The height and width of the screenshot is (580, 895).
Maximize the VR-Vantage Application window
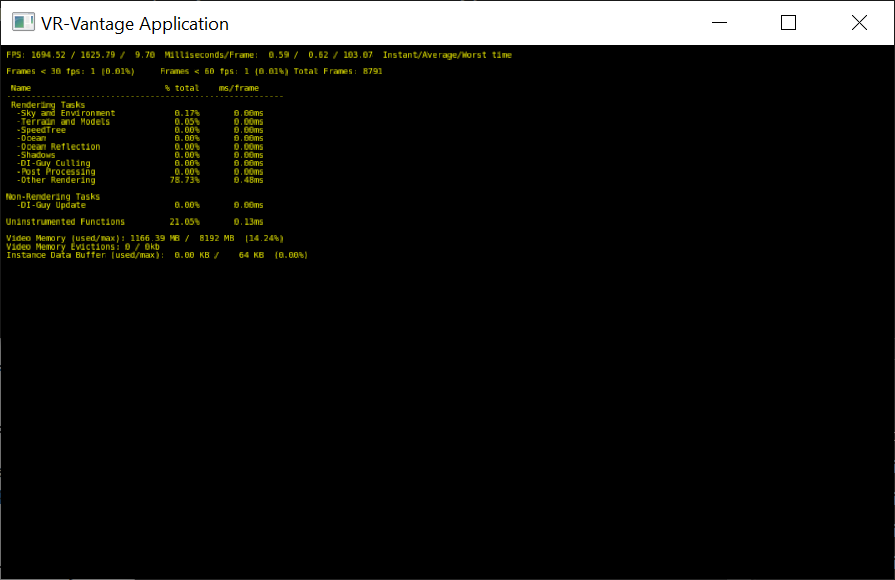788,23
